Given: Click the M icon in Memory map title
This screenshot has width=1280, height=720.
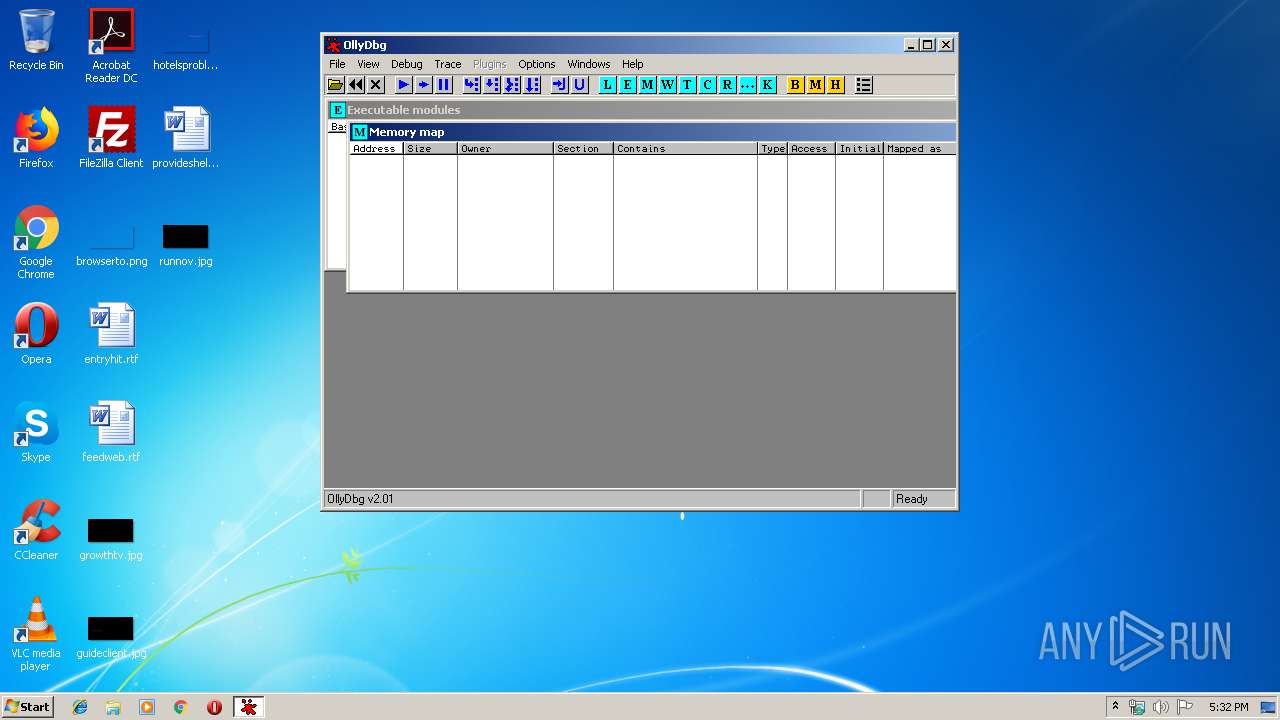Looking at the screenshot, I should 360,132.
